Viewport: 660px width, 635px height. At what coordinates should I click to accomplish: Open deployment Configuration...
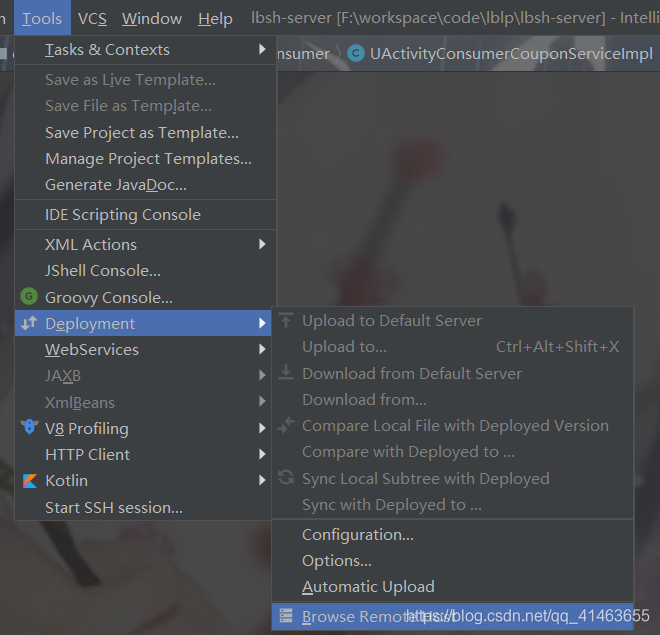point(452,535)
